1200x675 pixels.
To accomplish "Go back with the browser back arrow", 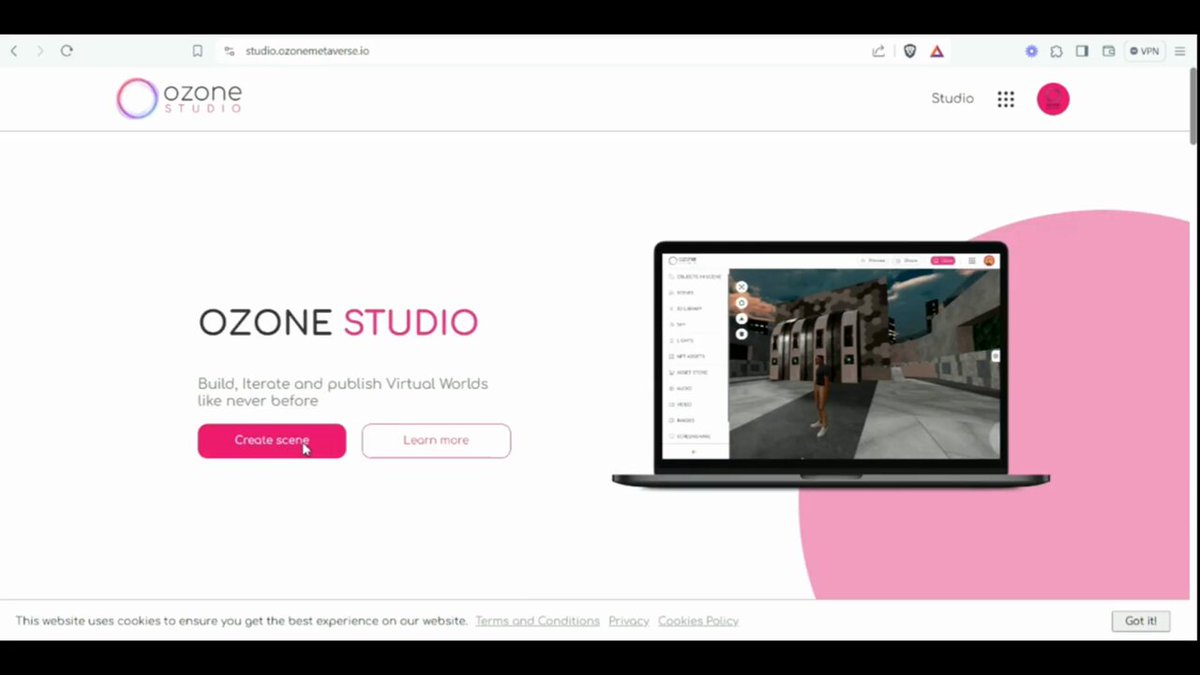I will click(14, 51).
